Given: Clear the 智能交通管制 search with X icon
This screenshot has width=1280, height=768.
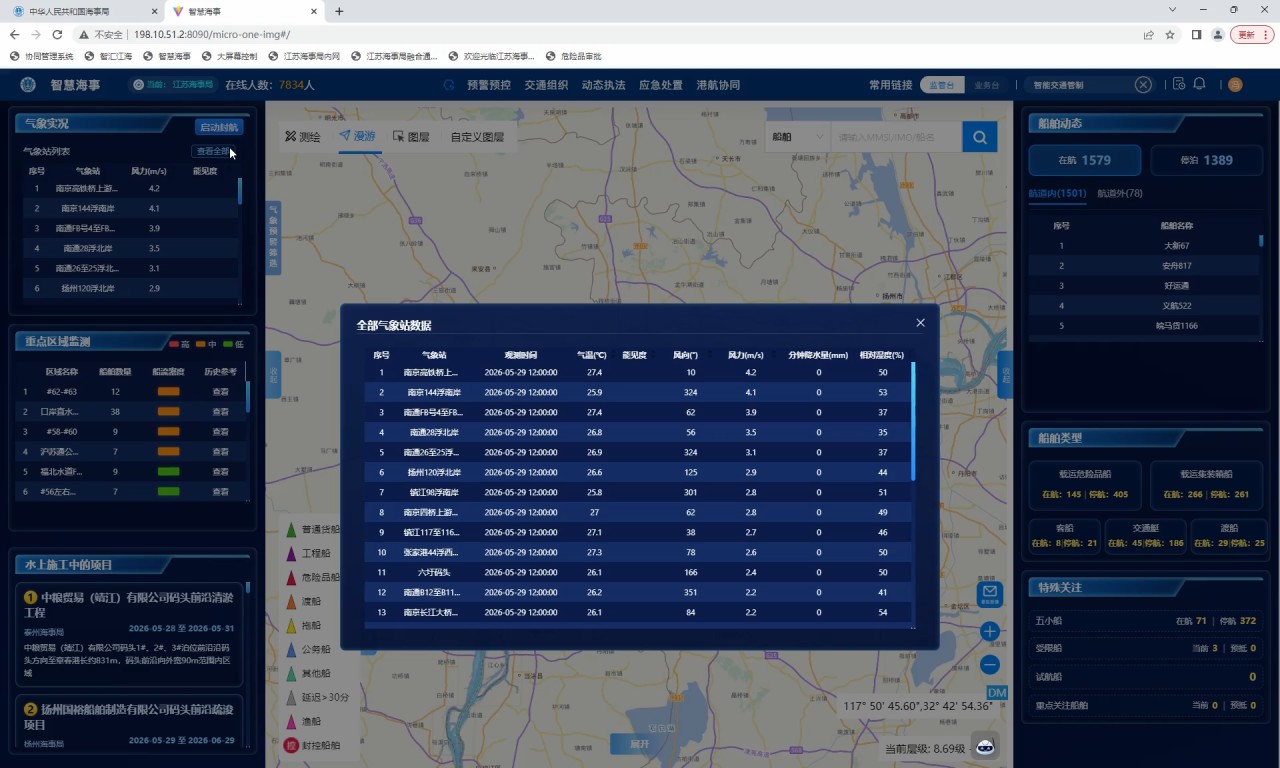Looking at the screenshot, I should coord(1143,85).
